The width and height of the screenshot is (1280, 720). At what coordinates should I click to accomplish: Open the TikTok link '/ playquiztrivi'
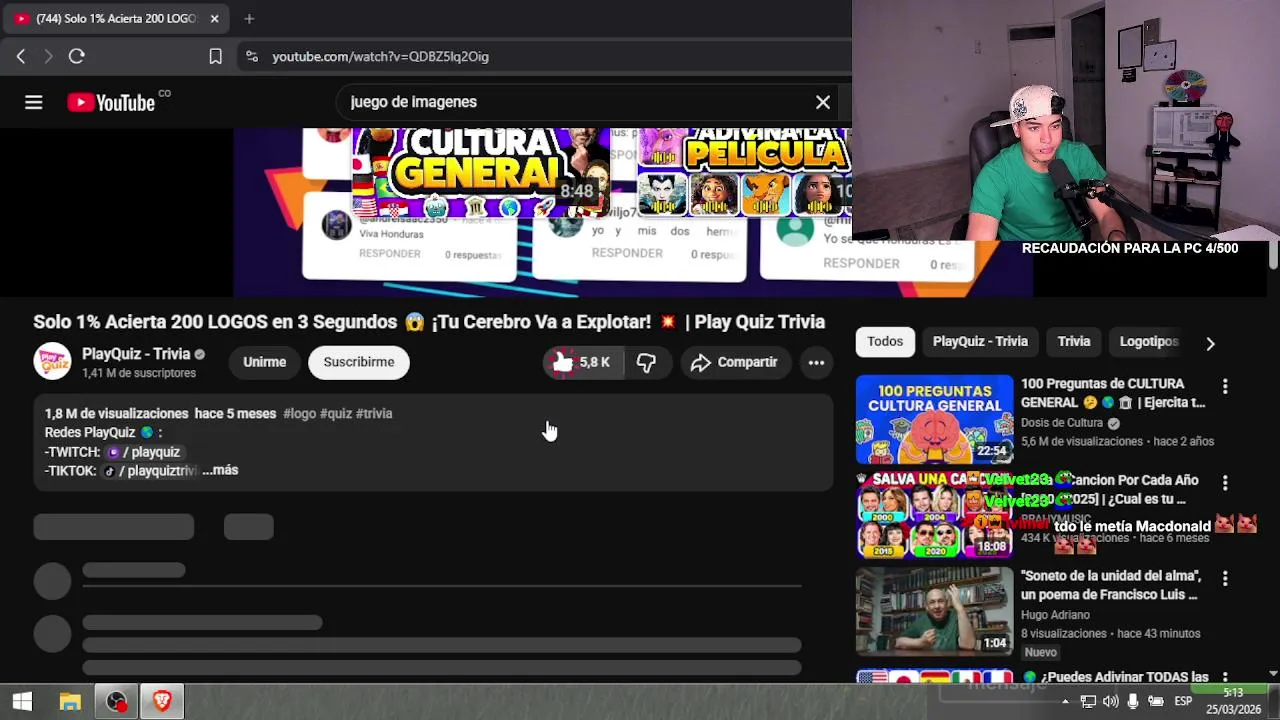(150, 471)
